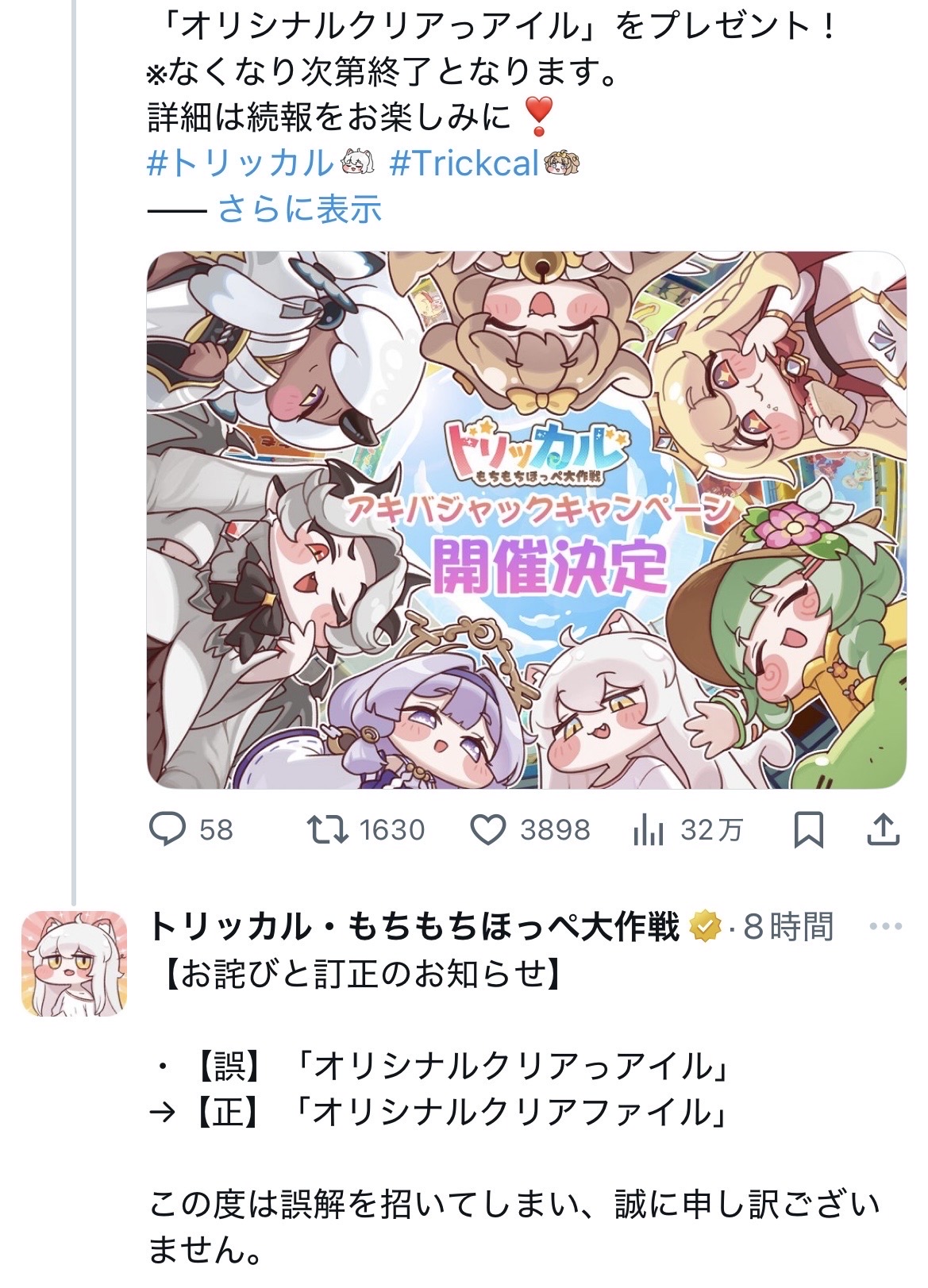The height and width of the screenshot is (1288, 928).
Task: Open replies via the comment bubble icon
Action: click(168, 830)
